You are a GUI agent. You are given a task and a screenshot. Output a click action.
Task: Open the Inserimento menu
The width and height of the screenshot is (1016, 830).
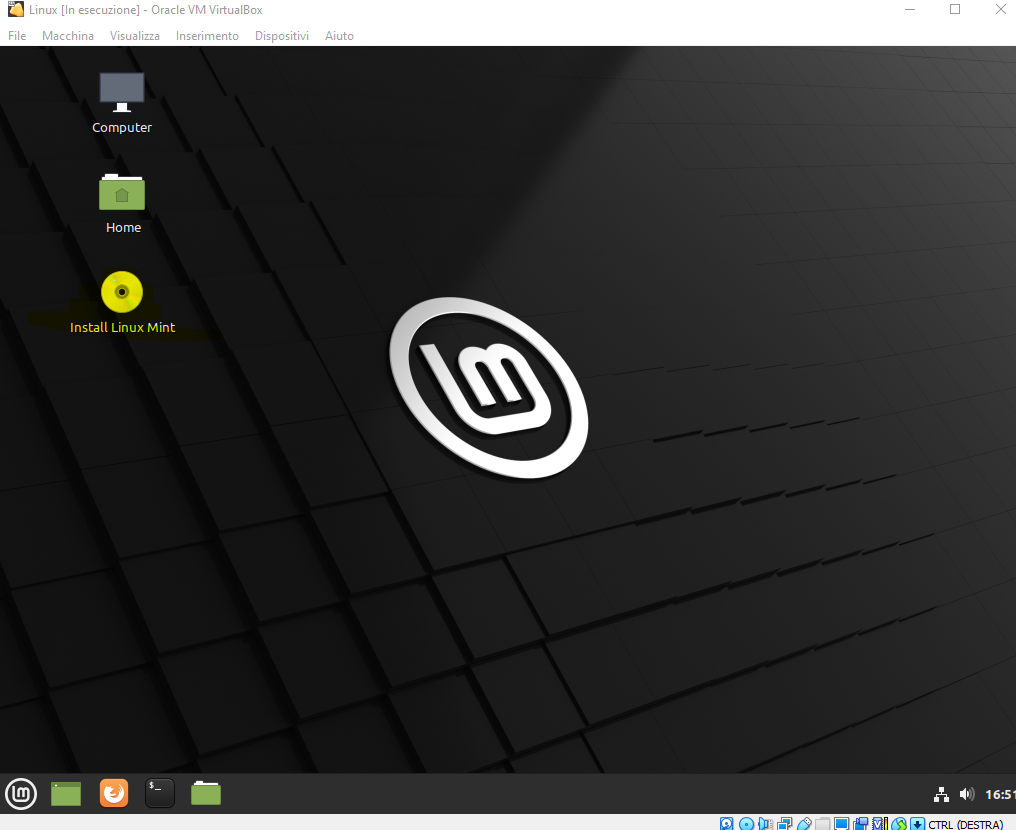(x=207, y=36)
